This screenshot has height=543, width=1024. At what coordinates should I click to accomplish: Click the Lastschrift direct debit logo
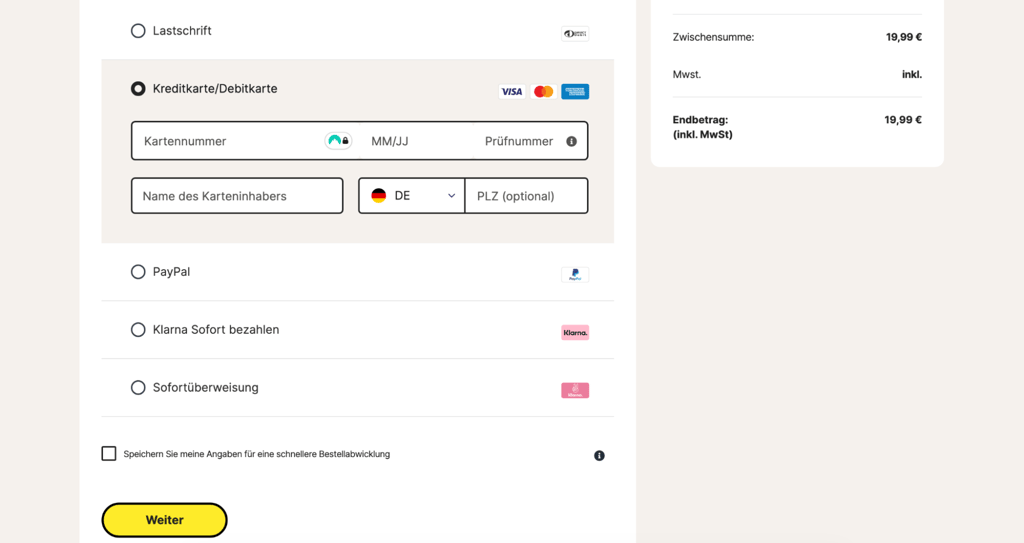(x=575, y=33)
